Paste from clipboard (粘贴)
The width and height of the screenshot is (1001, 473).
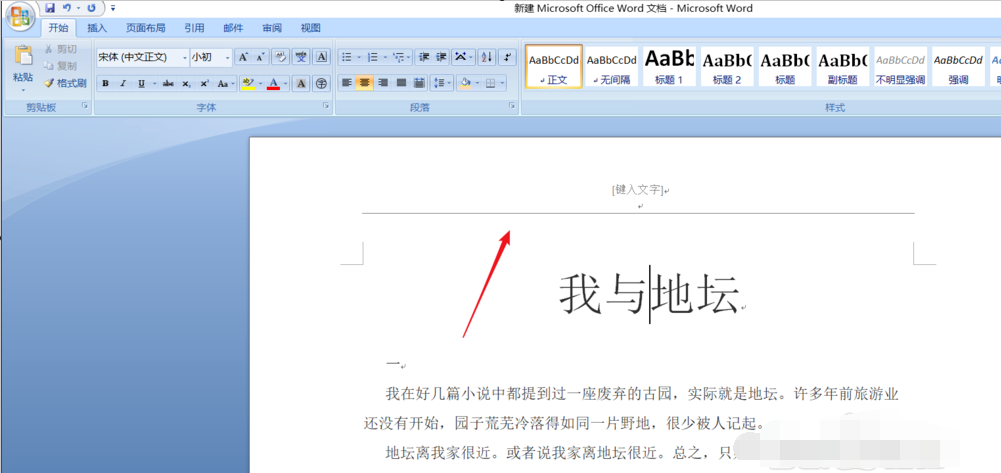[23, 69]
